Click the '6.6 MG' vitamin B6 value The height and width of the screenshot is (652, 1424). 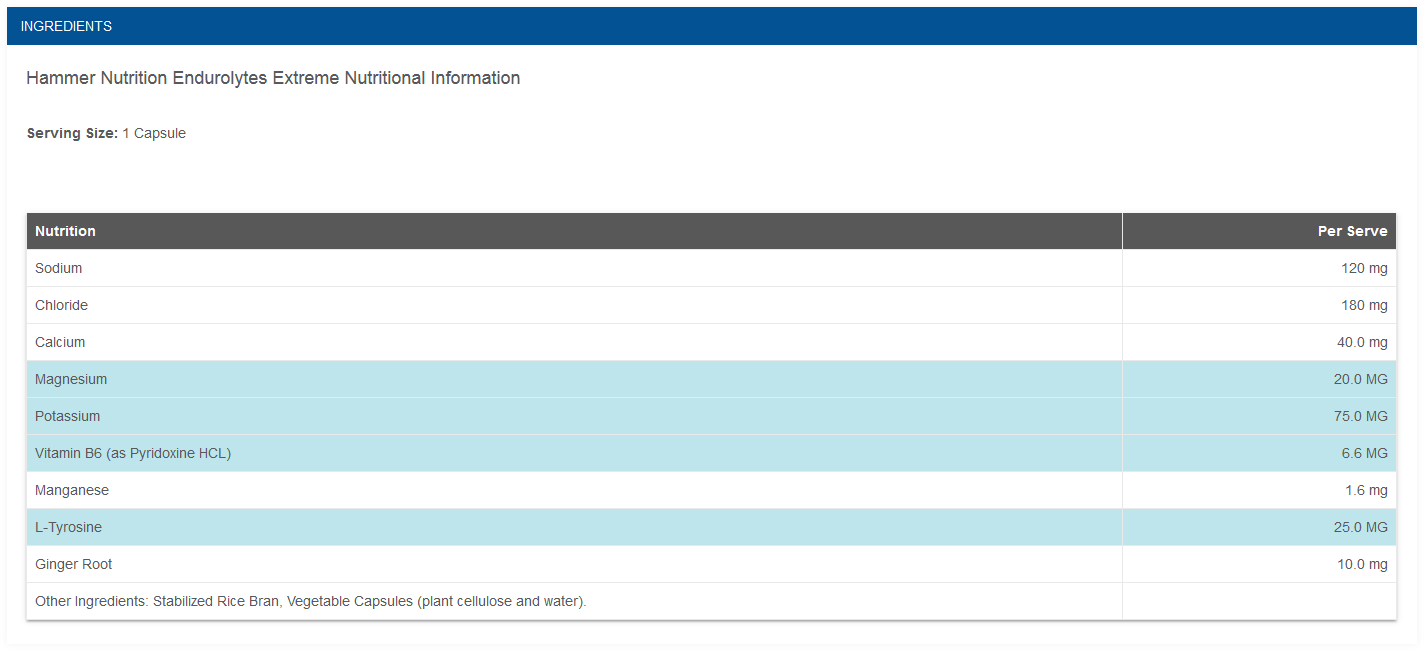point(1365,453)
